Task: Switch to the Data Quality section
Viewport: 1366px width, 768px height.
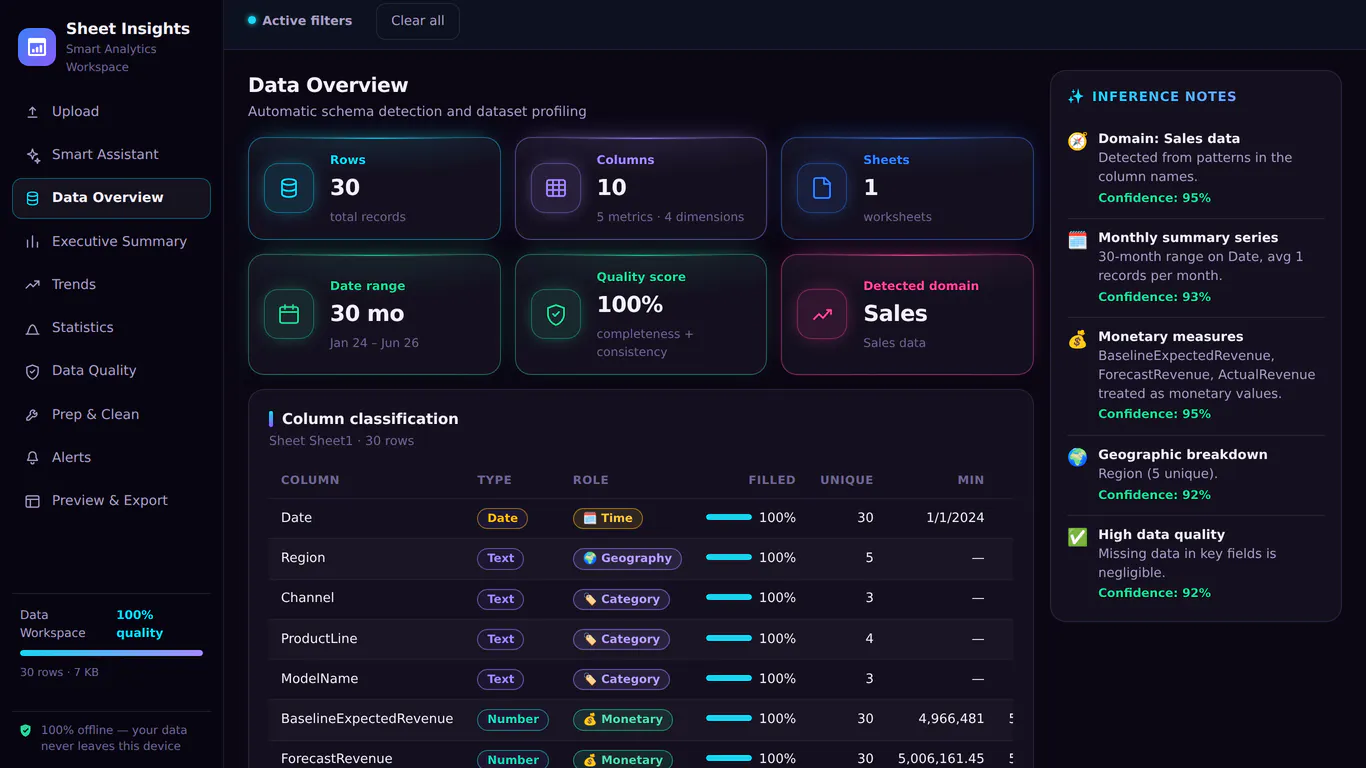Action: tap(111, 371)
